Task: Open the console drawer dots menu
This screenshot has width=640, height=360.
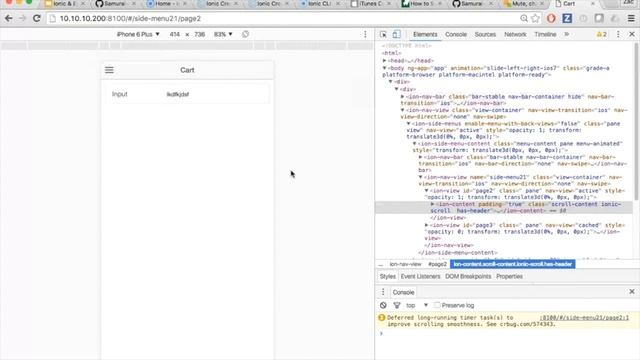Action: (383, 292)
